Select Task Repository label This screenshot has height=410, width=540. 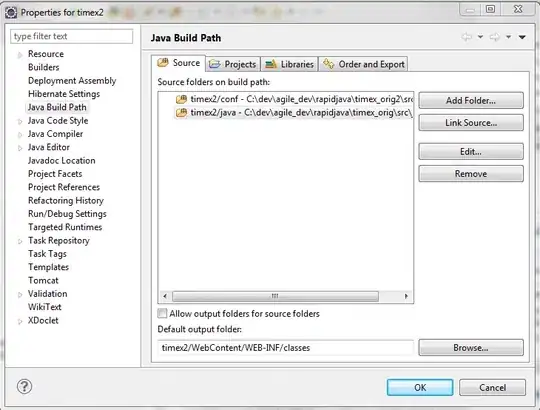pyautogui.click(x=59, y=241)
